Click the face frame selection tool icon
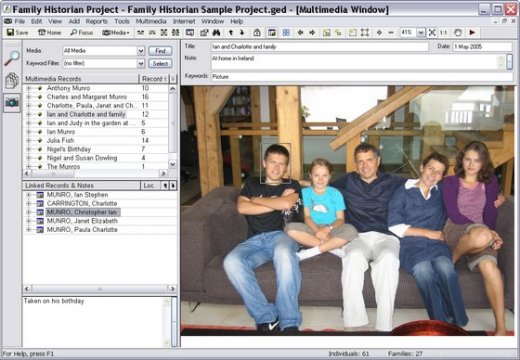This screenshot has height=360, width=520. click(x=365, y=32)
